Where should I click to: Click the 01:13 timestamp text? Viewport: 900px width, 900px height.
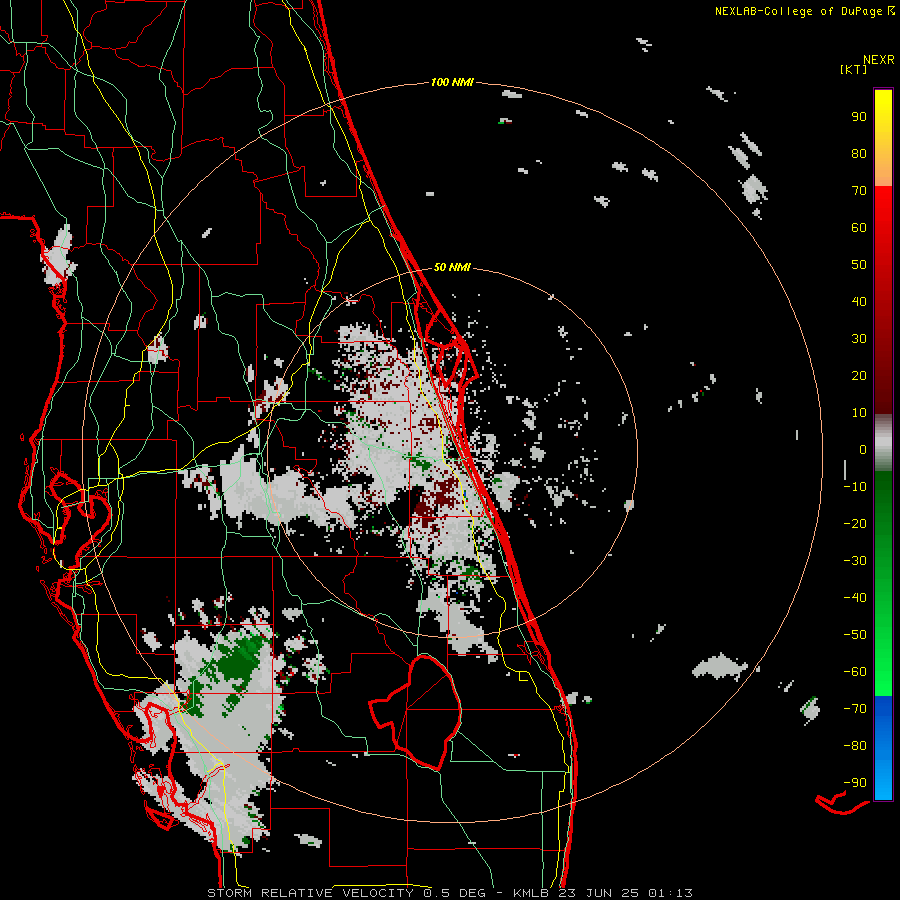point(670,893)
